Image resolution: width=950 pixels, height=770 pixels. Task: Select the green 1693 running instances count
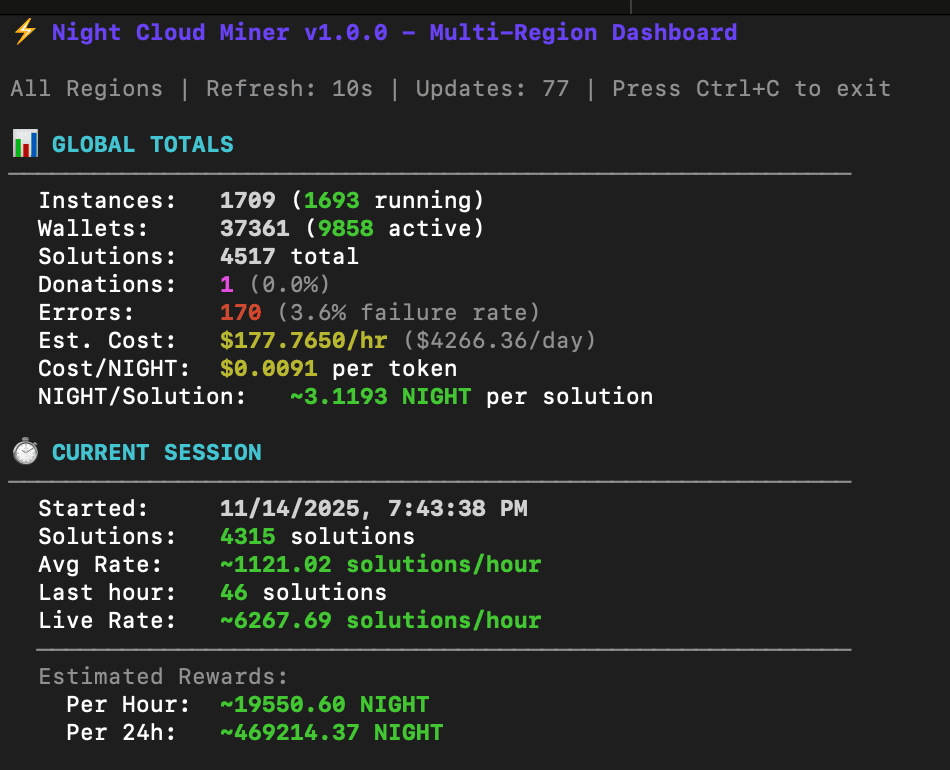(x=332, y=200)
